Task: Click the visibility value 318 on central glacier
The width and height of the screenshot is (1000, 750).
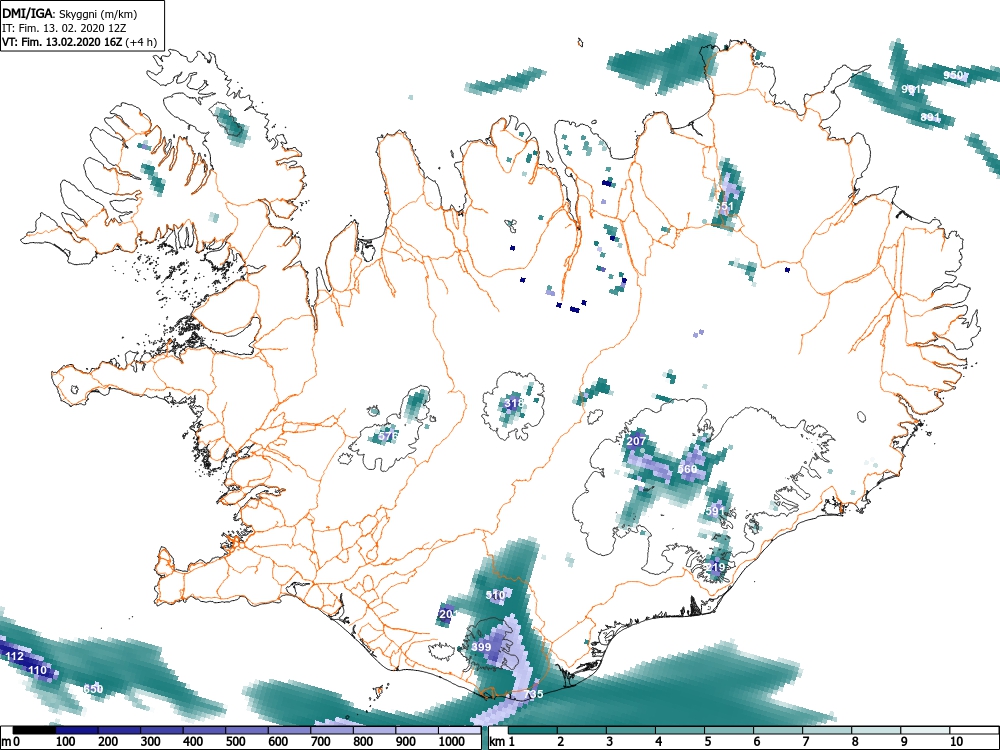Action: pos(513,403)
